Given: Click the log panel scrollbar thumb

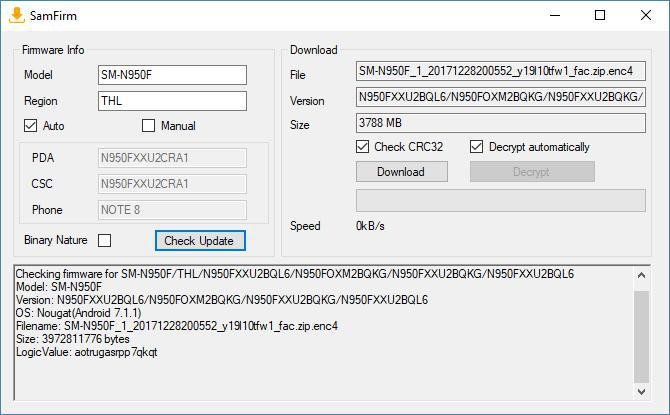Looking at the screenshot, I should [x=641, y=337].
